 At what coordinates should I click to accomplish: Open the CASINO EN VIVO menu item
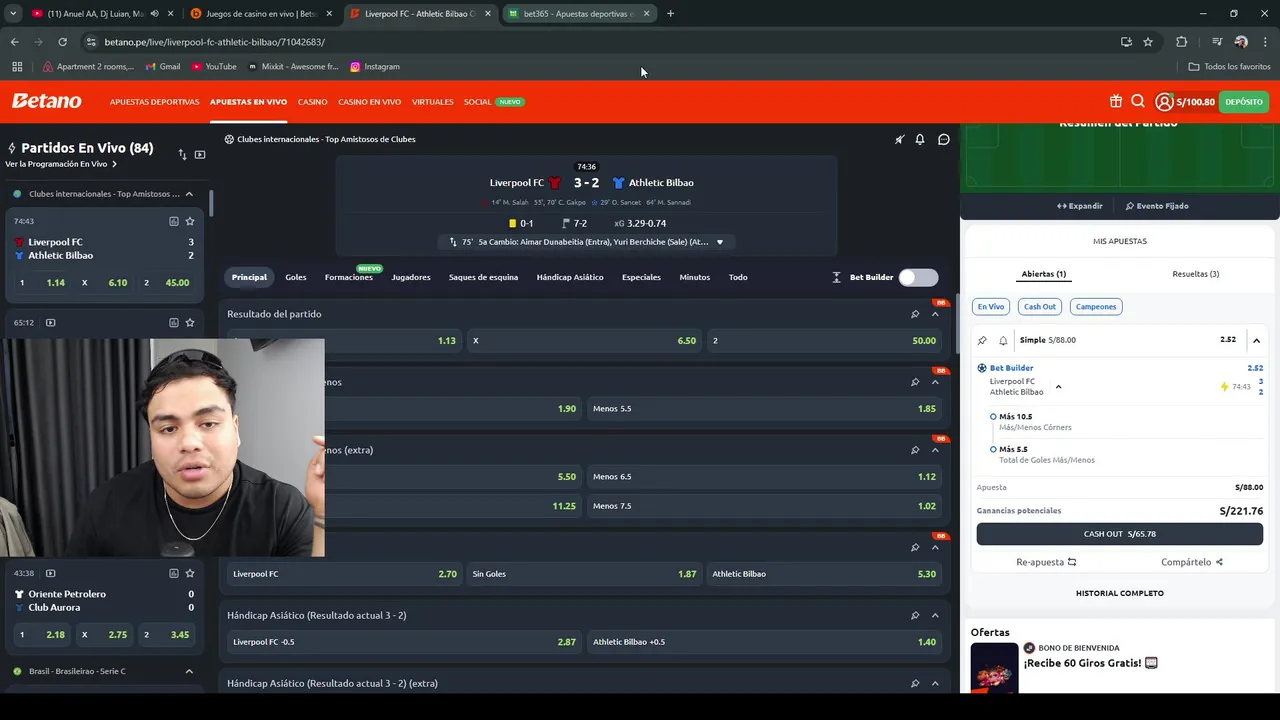pyautogui.click(x=369, y=102)
